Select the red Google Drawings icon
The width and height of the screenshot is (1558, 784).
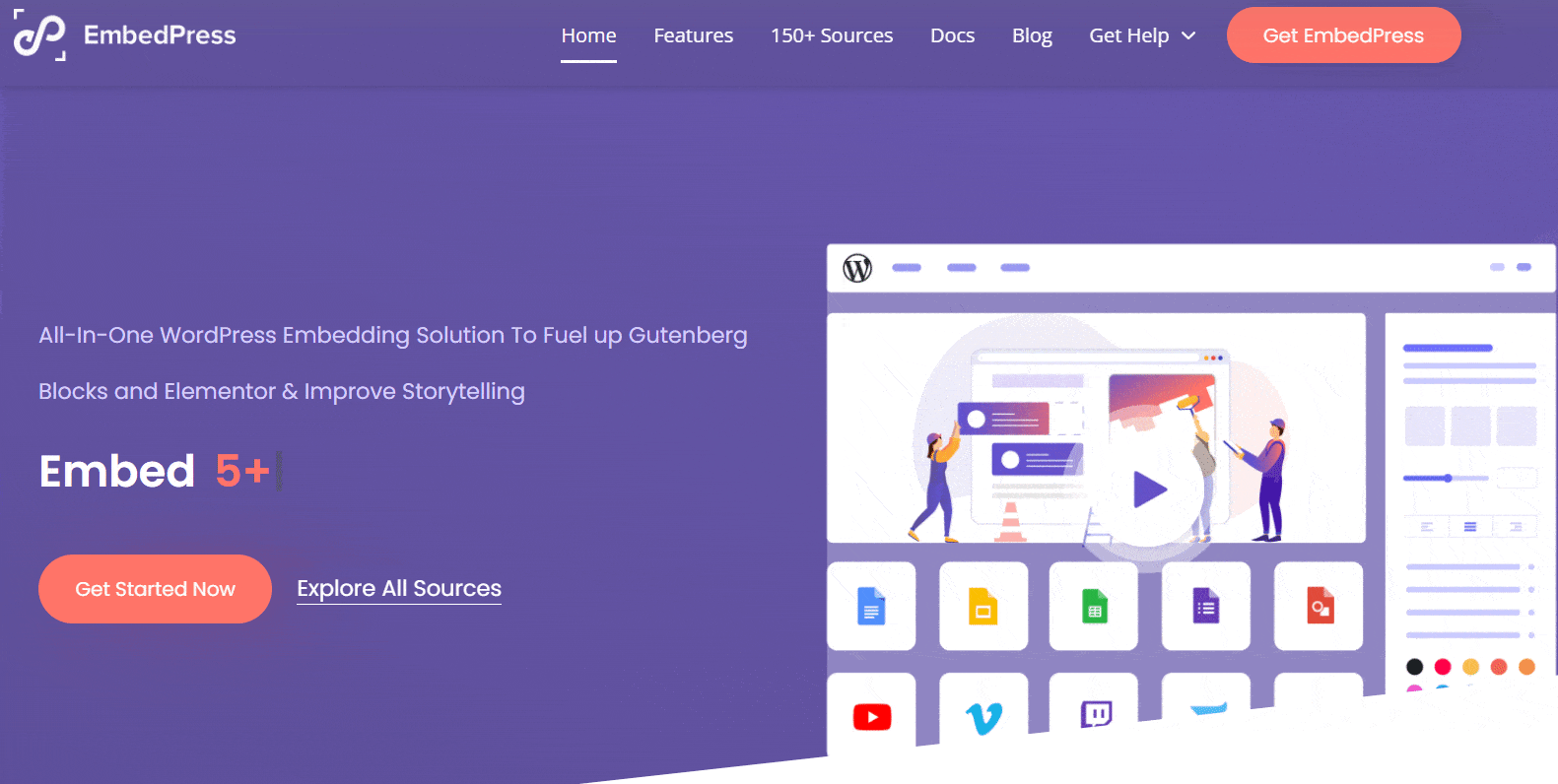1319,607
